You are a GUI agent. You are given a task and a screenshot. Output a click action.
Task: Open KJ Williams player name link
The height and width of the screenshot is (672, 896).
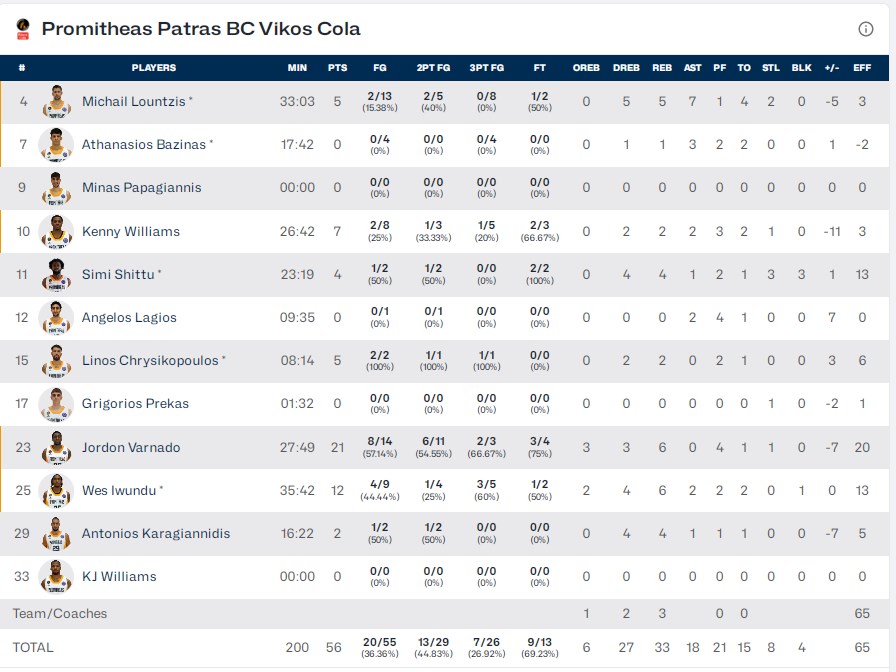(x=119, y=576)
